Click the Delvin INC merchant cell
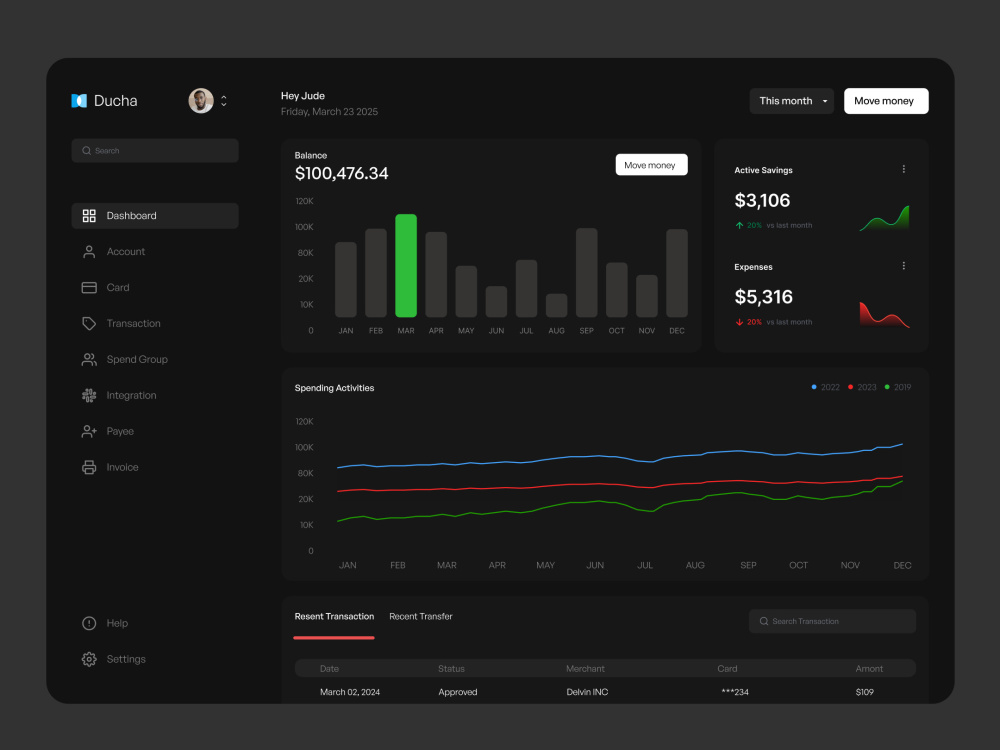1000x750 pixels. [587, 692]
